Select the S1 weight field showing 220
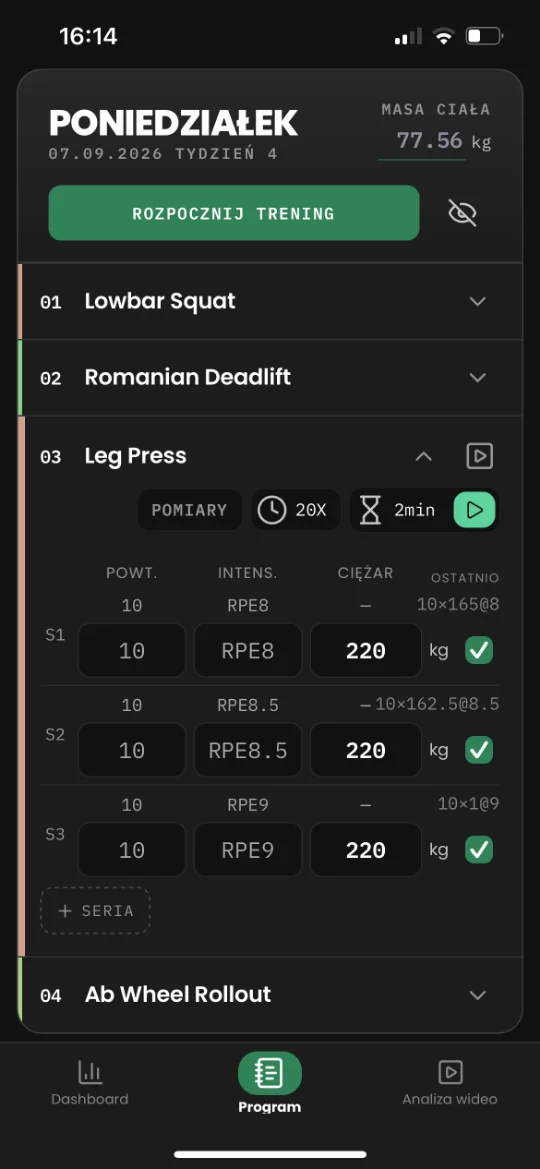Image resolution: width=540 pixels, height=1169 pixels. pyautogui.click(x=365, y=651)
